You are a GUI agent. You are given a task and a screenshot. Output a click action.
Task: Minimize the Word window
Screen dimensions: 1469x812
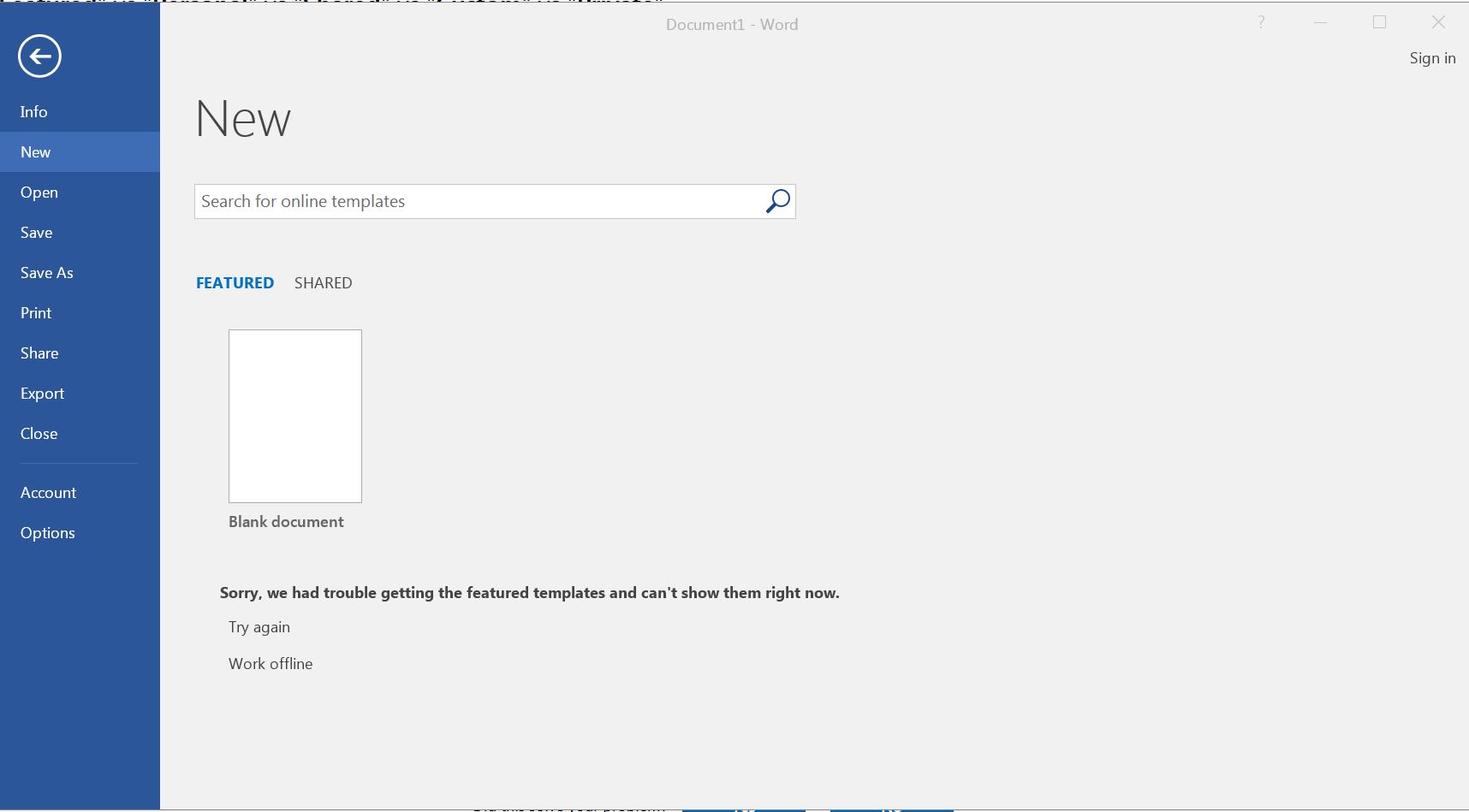[x=1320, y=23]
